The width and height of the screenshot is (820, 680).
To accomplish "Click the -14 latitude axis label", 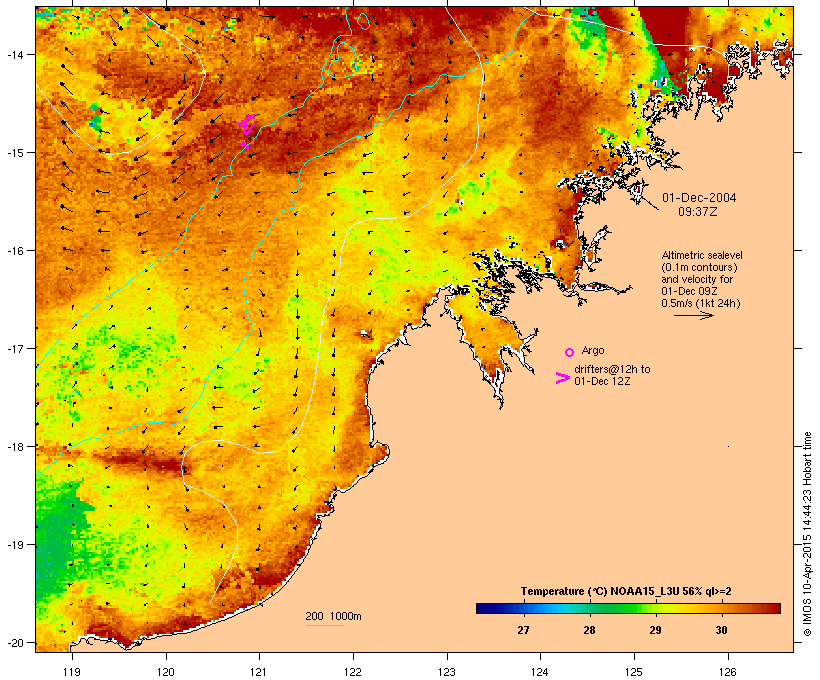I will tap(14, 54).
